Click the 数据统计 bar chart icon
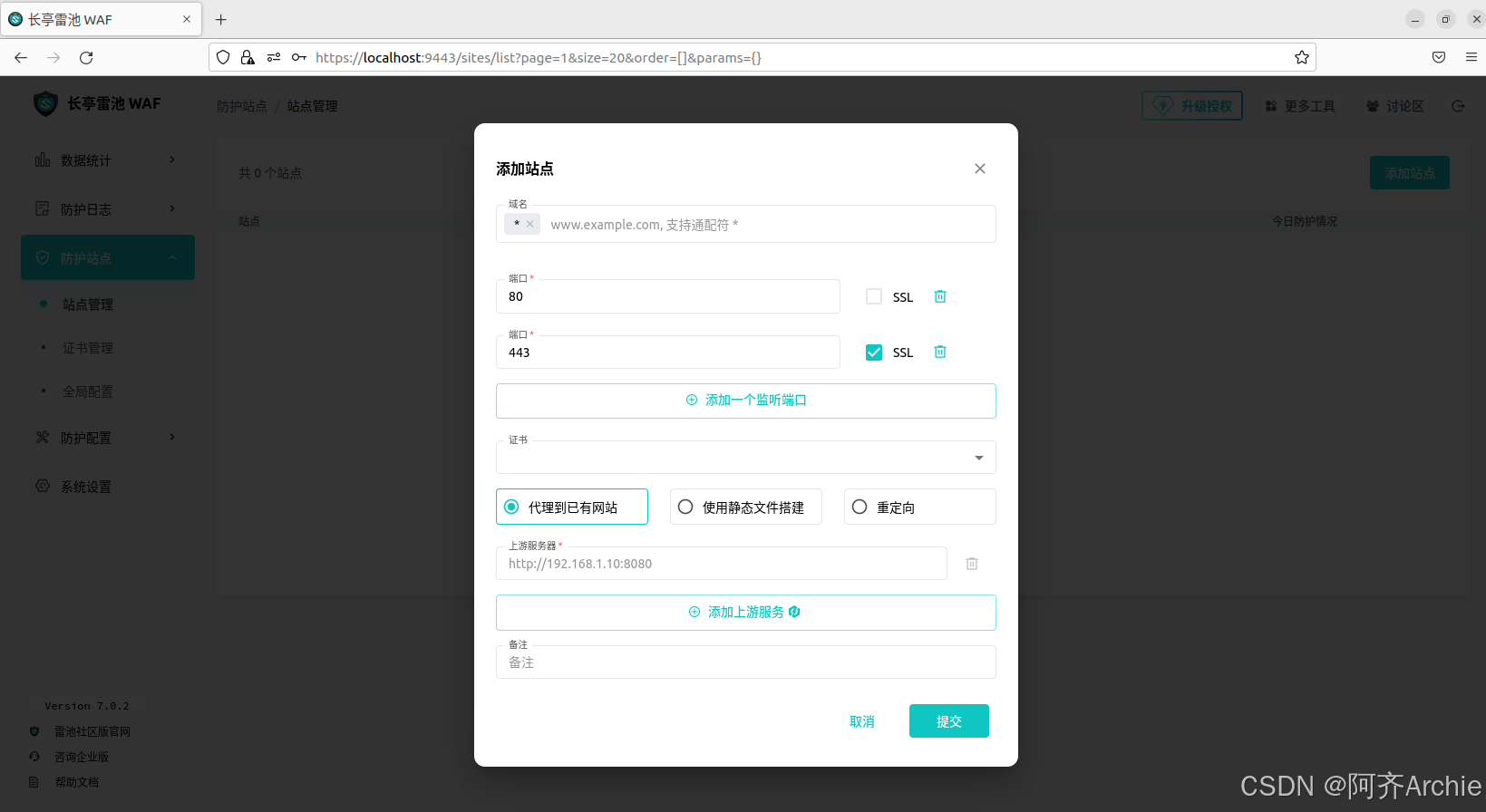 [x=43, y=159]
